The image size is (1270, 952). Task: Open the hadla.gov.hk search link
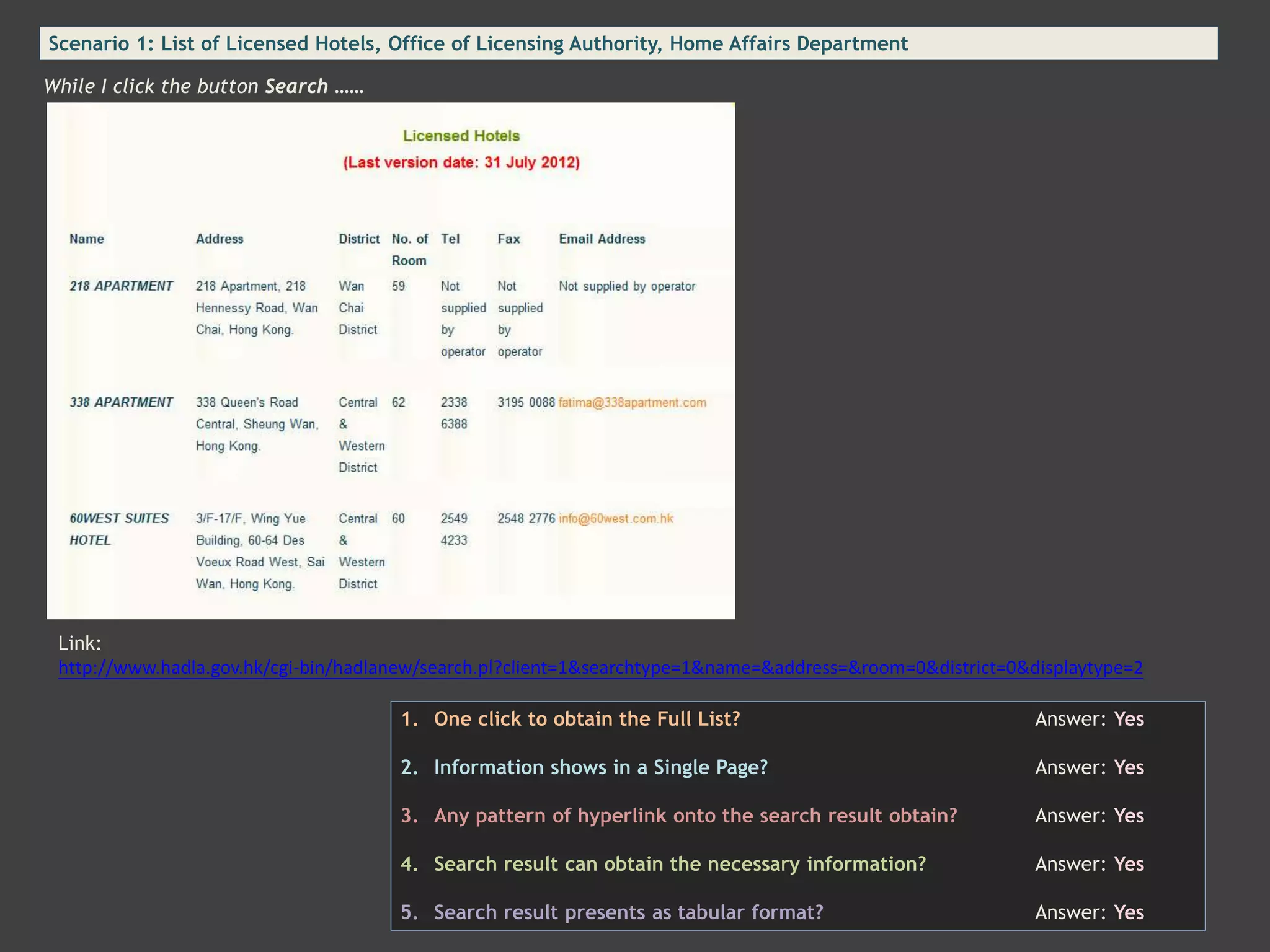click(x=600, y=668)
